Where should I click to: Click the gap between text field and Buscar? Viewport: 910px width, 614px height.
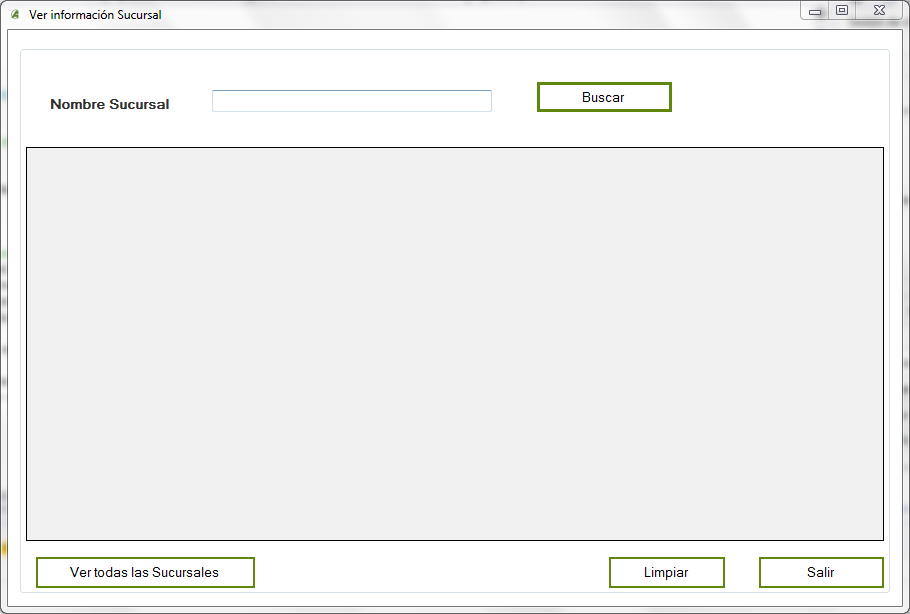514,101
